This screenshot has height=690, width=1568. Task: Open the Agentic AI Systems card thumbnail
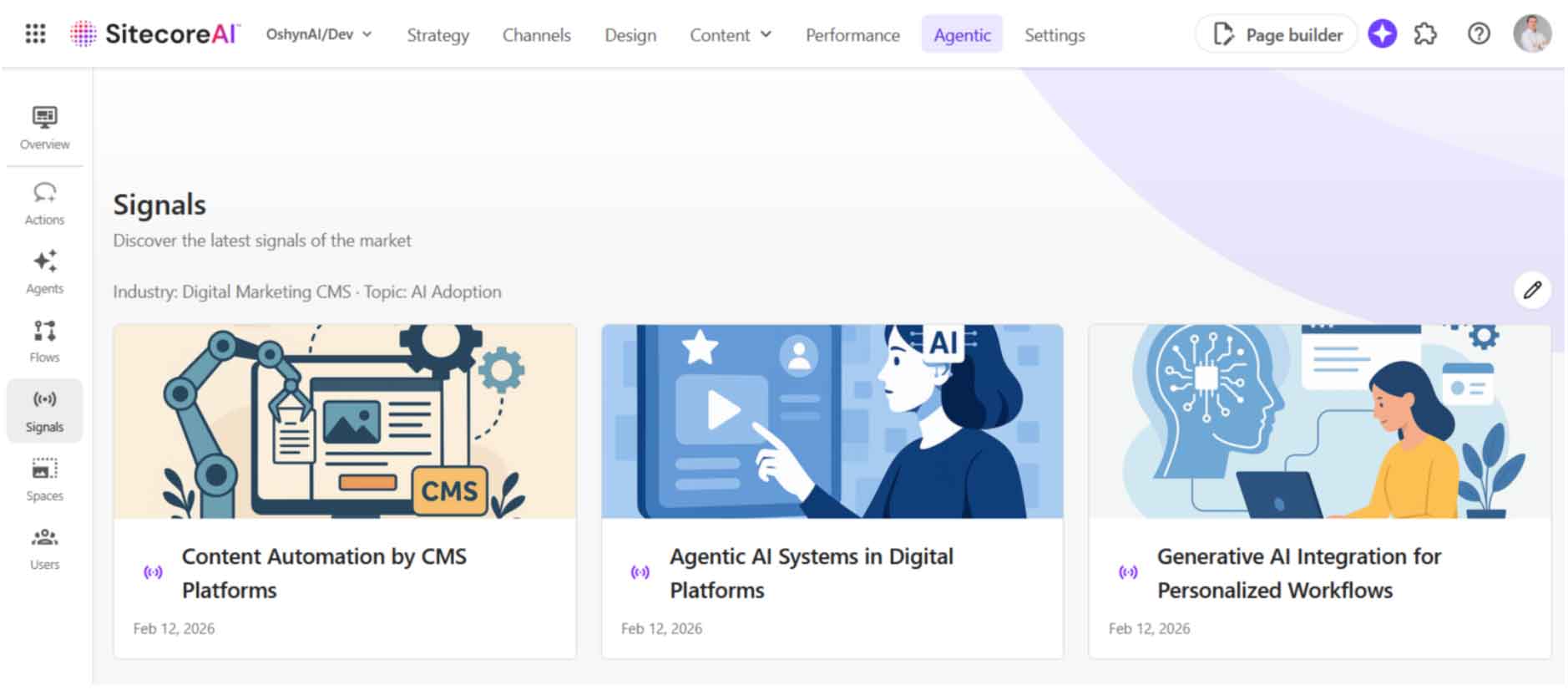[832, 421]
